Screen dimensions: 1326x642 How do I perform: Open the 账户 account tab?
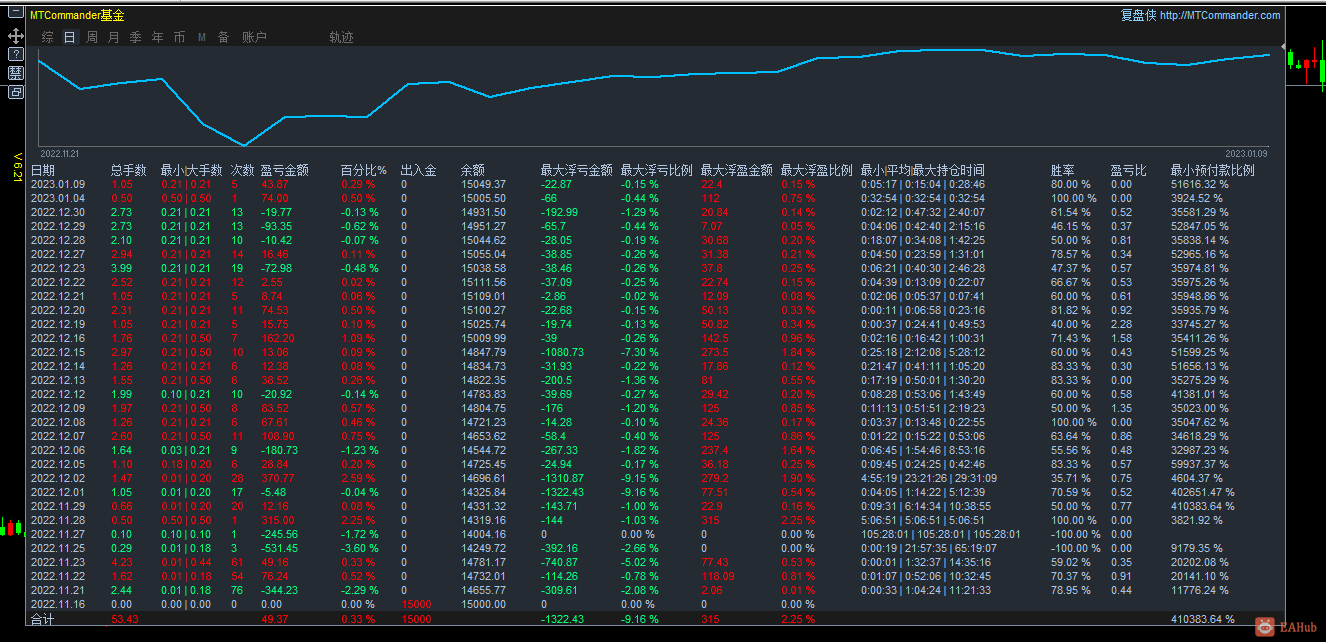pyautogui.click(x=254, y=37)
